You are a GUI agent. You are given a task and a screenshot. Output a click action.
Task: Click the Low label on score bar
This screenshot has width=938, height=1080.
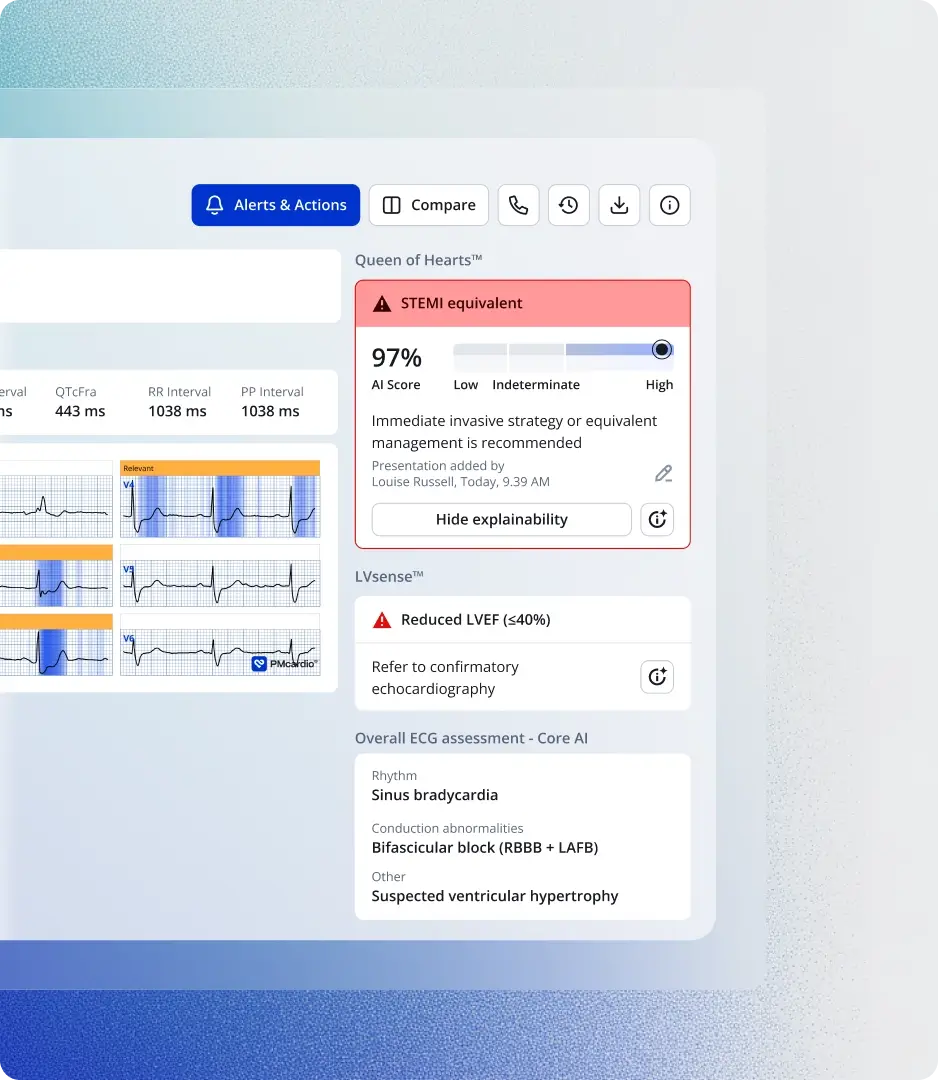[466, 384]
